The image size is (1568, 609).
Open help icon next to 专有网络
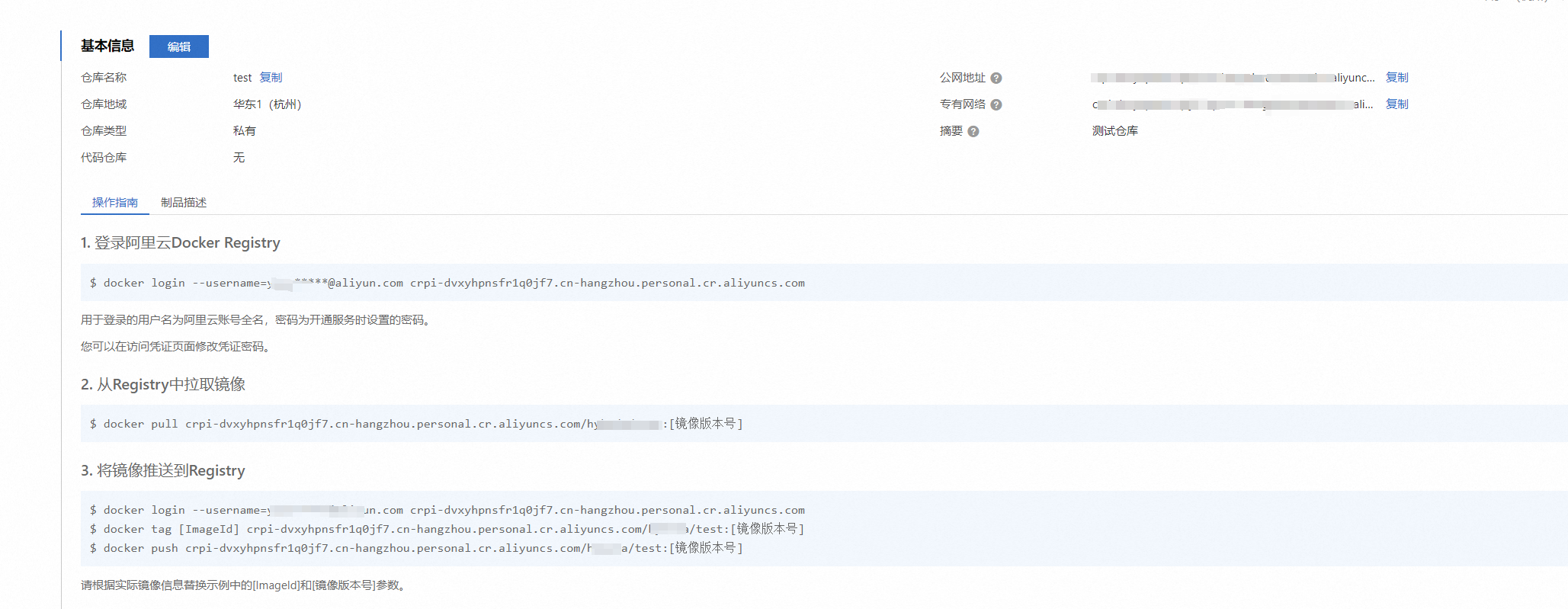pyautogui.click(x=996, y=105)
